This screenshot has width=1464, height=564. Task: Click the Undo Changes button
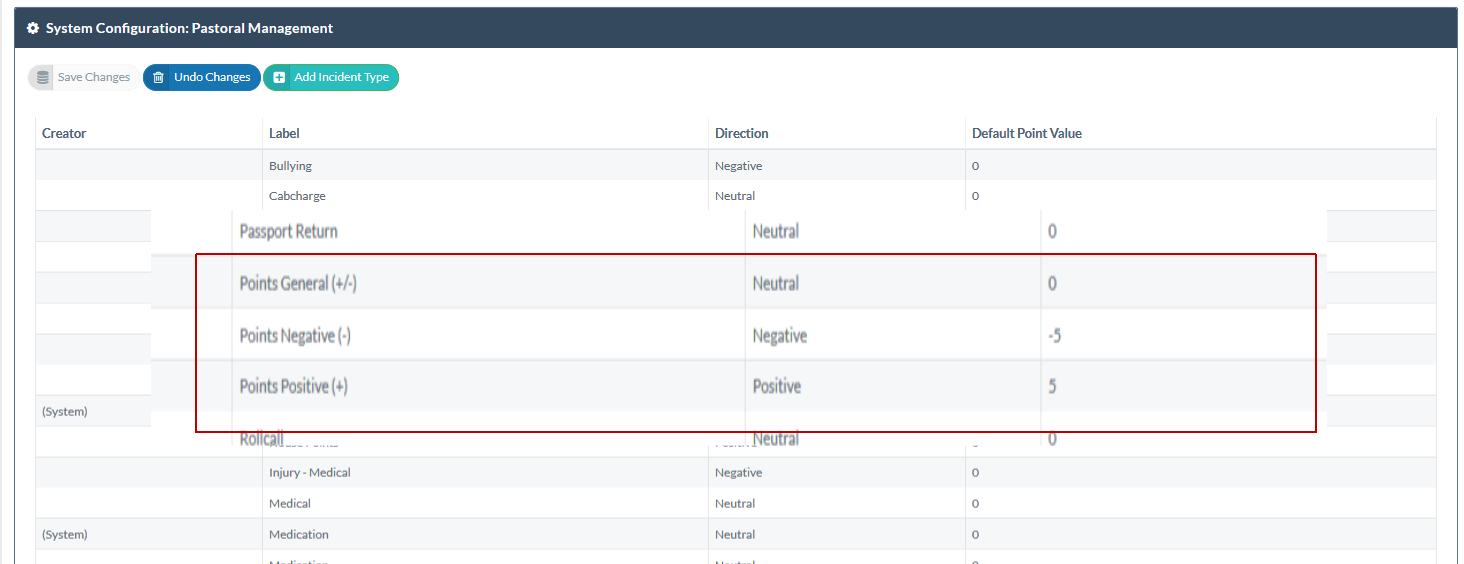pos(202,77)
